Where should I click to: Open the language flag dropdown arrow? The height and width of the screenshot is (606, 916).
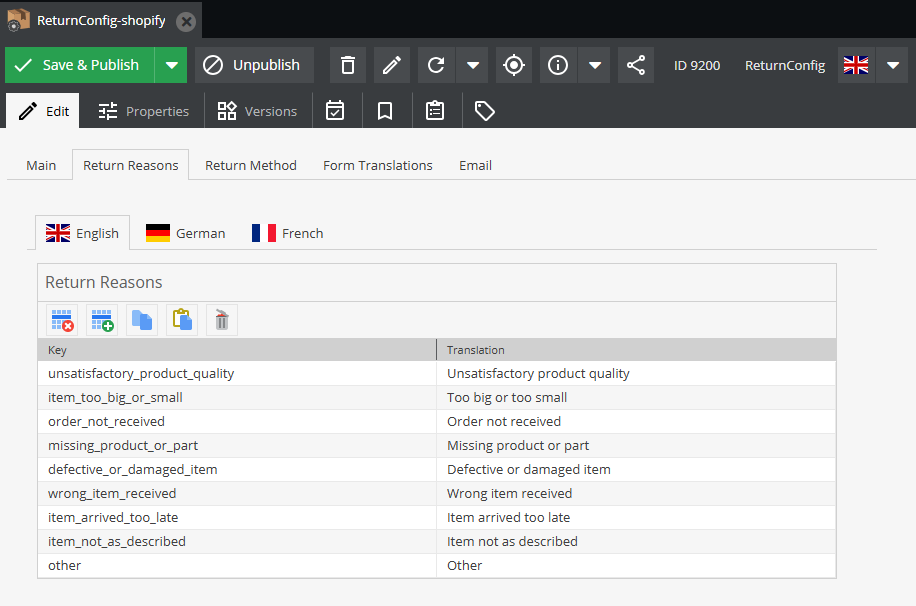click(x=892, y=65)
